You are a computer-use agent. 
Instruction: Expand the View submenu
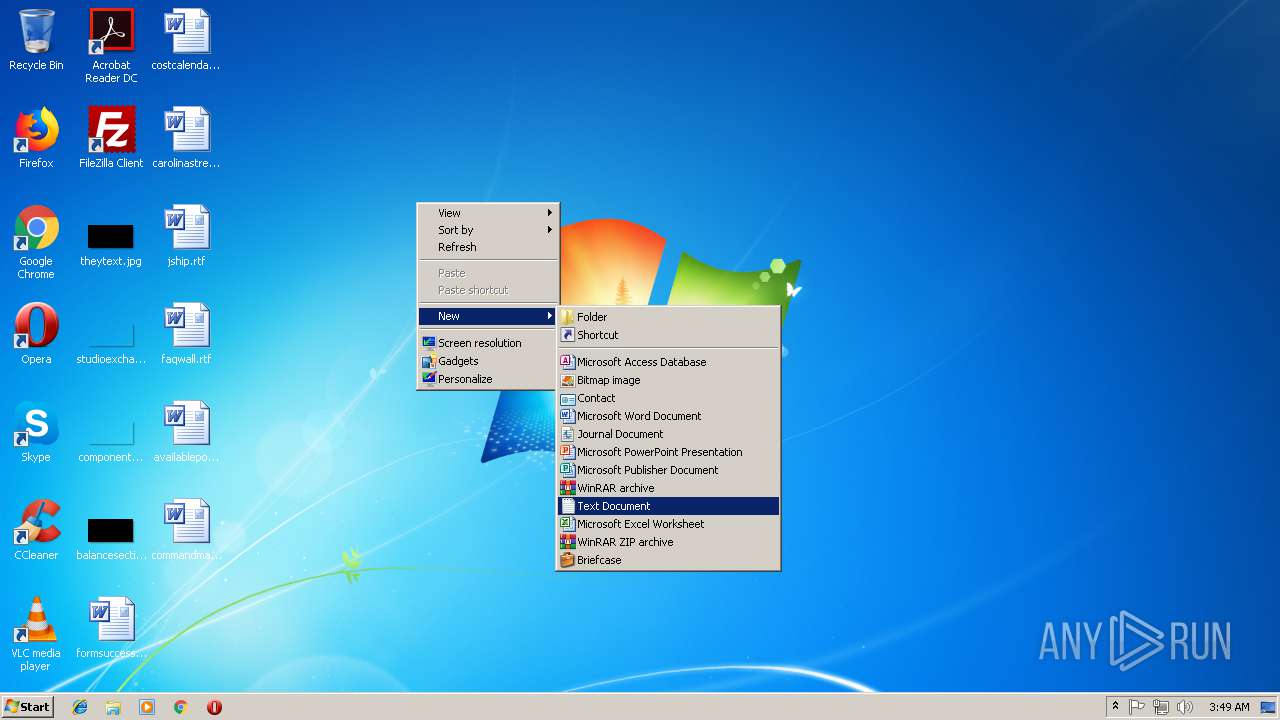click(x=488, y=213)
